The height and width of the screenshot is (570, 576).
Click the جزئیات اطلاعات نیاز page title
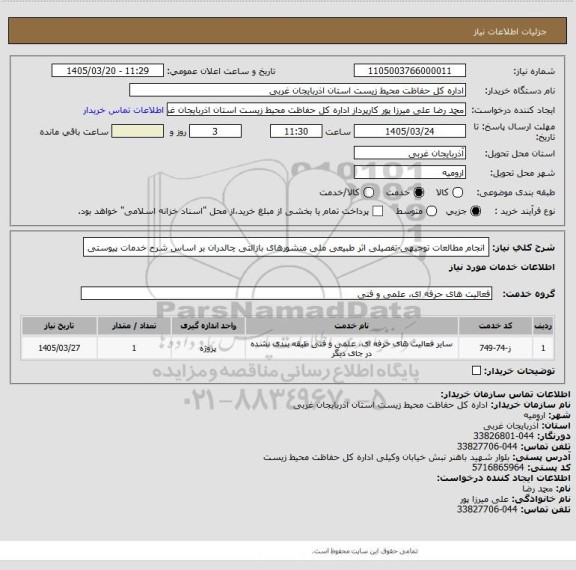click(x=510, y=32)
